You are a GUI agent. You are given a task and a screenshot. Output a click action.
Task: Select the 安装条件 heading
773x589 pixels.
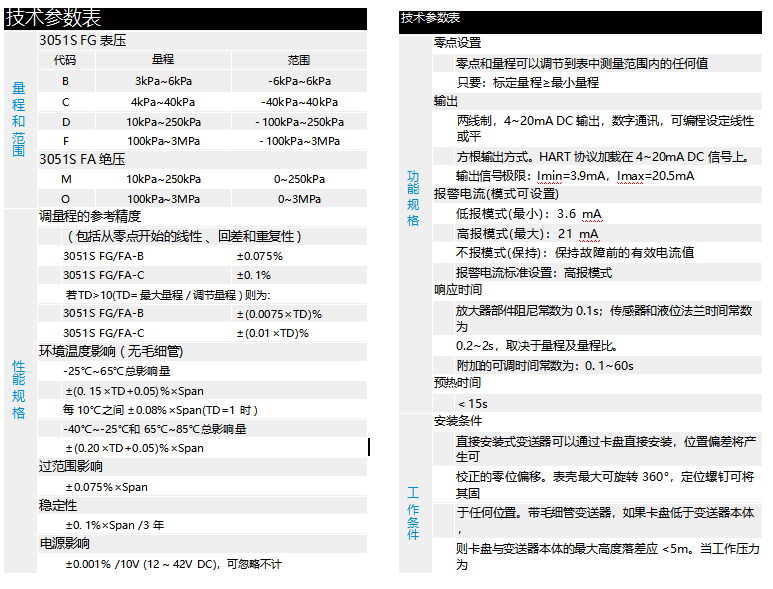[457, 420]
